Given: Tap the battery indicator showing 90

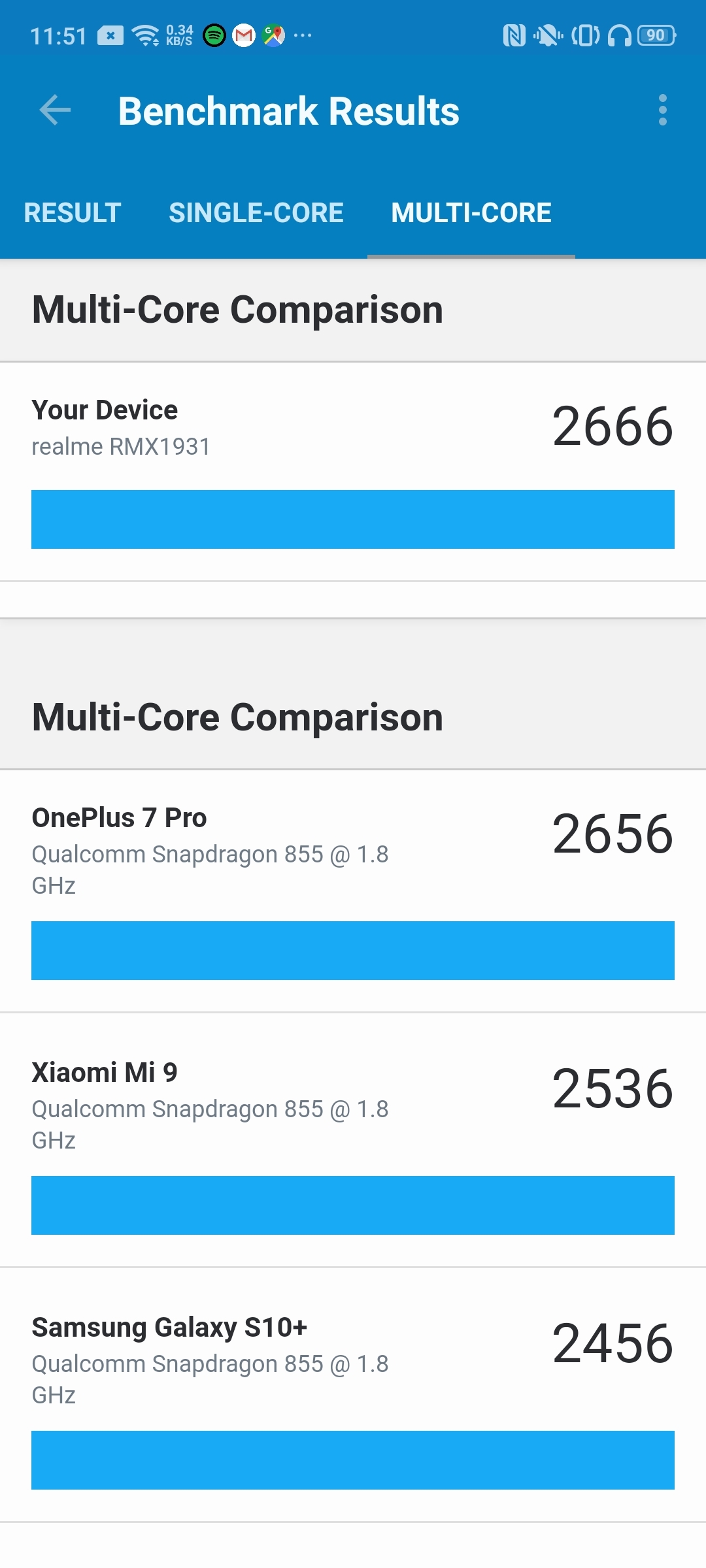Looking at the screenshot, I should [x=654, y=36].
